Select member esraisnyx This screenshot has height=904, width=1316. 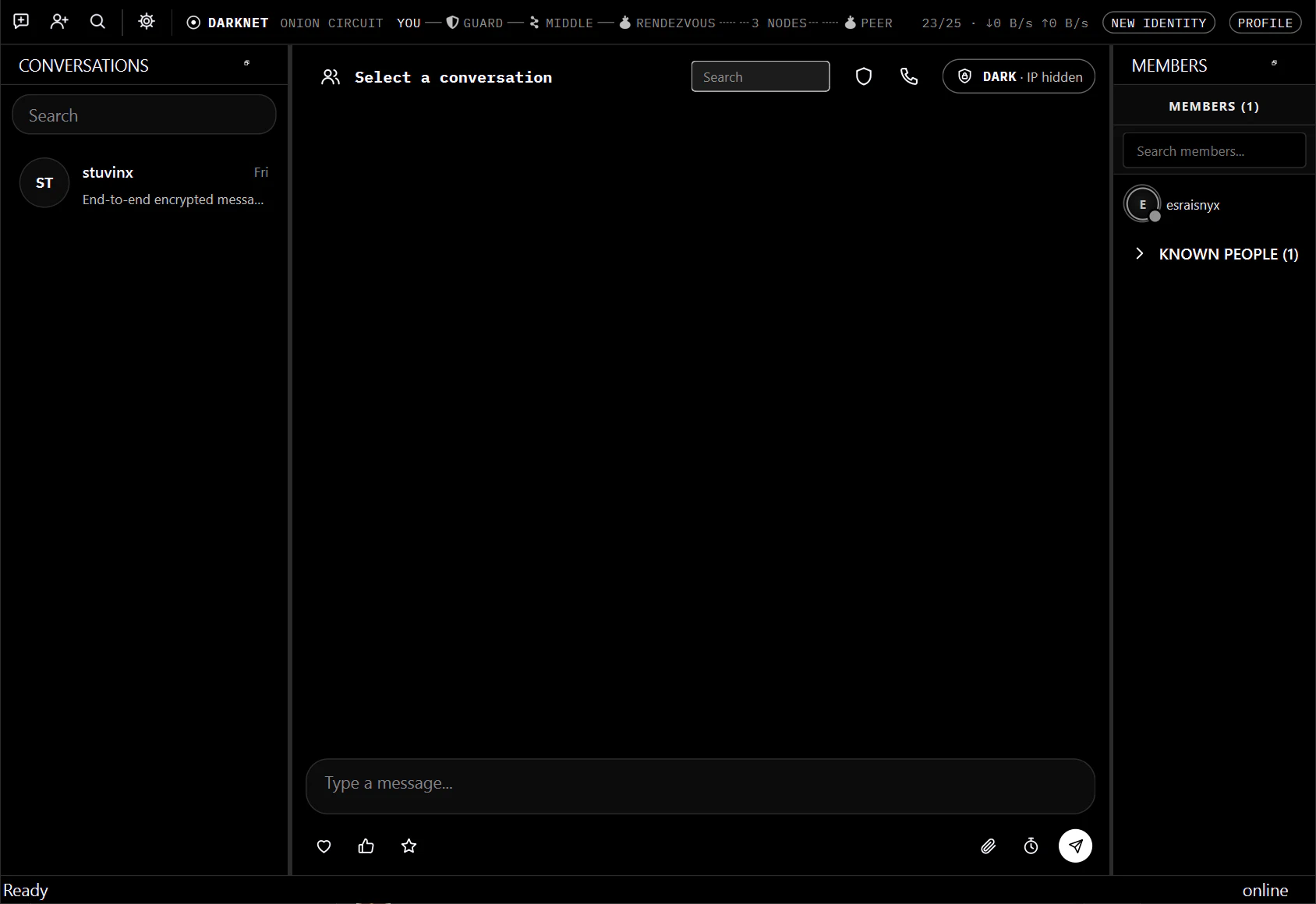pyautogui.click(x=1214, y=204)
